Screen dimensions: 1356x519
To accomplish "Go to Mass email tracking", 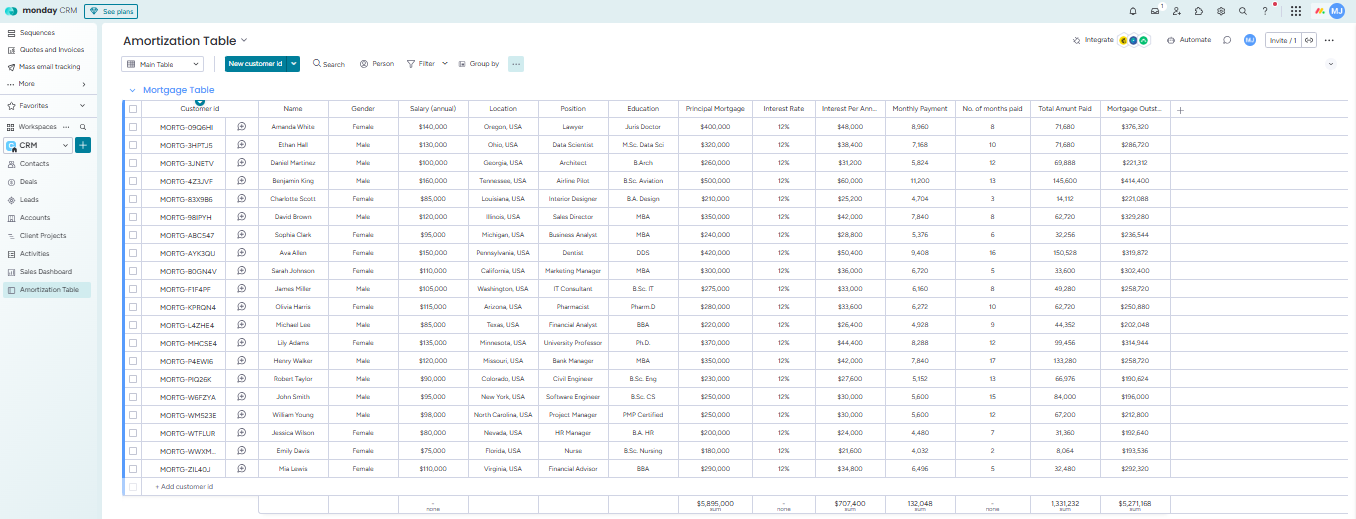I will [50, 67].
